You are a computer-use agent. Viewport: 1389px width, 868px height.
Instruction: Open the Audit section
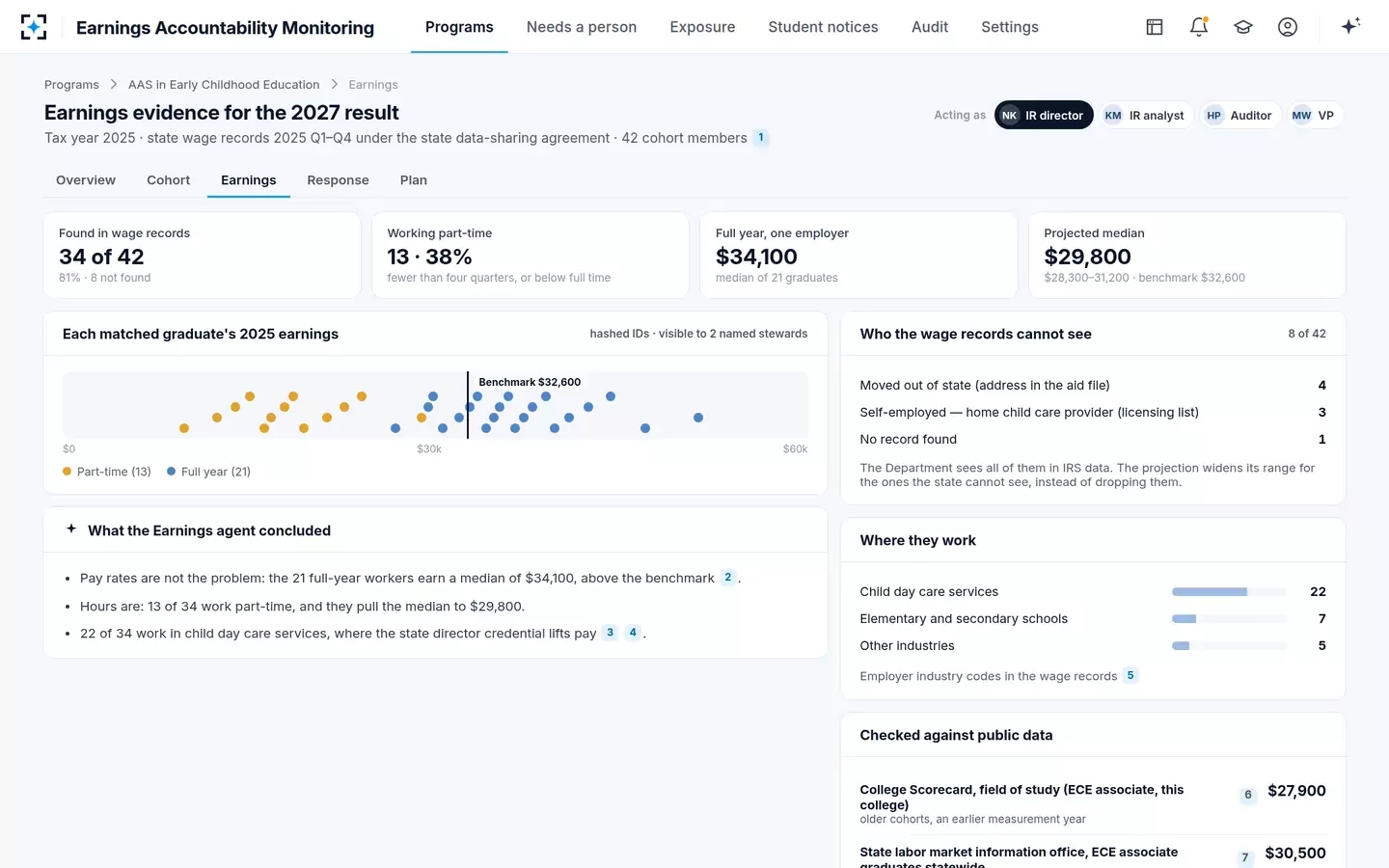click(x=930, y=27)
